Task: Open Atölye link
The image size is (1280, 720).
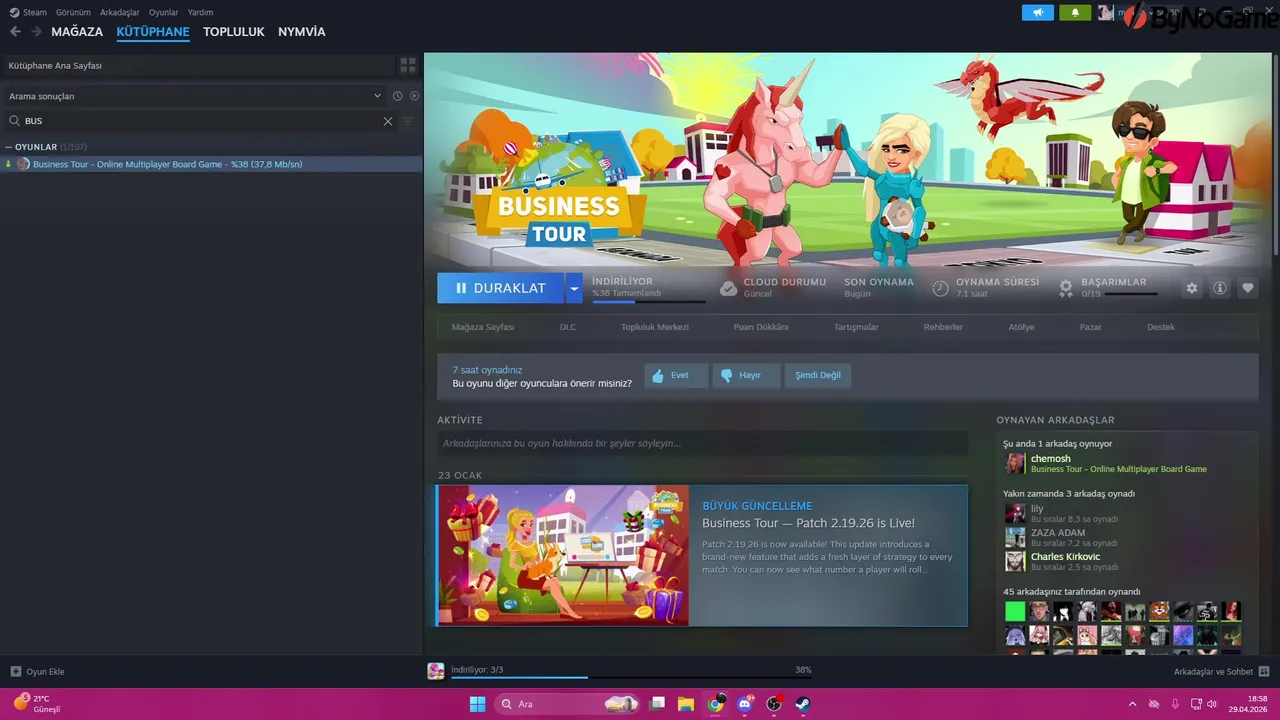Action: coord(1021,327)
